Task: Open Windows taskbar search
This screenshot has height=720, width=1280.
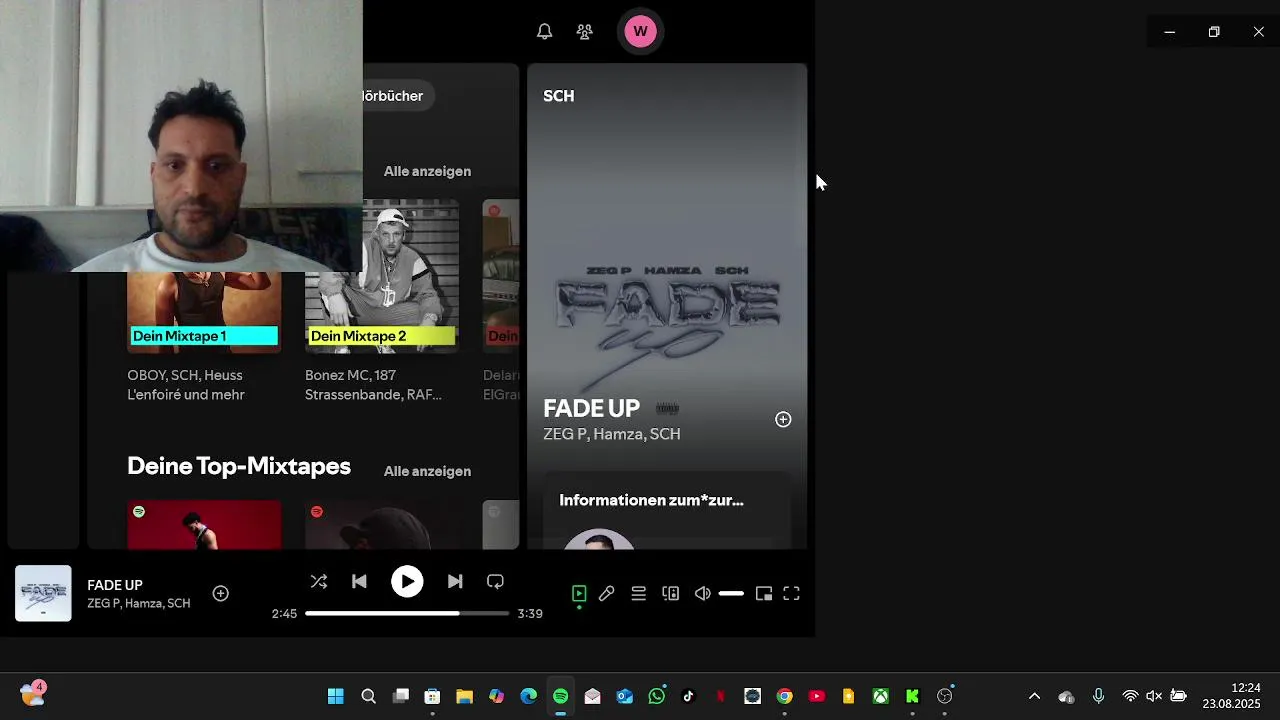Action: click(368, 696)
